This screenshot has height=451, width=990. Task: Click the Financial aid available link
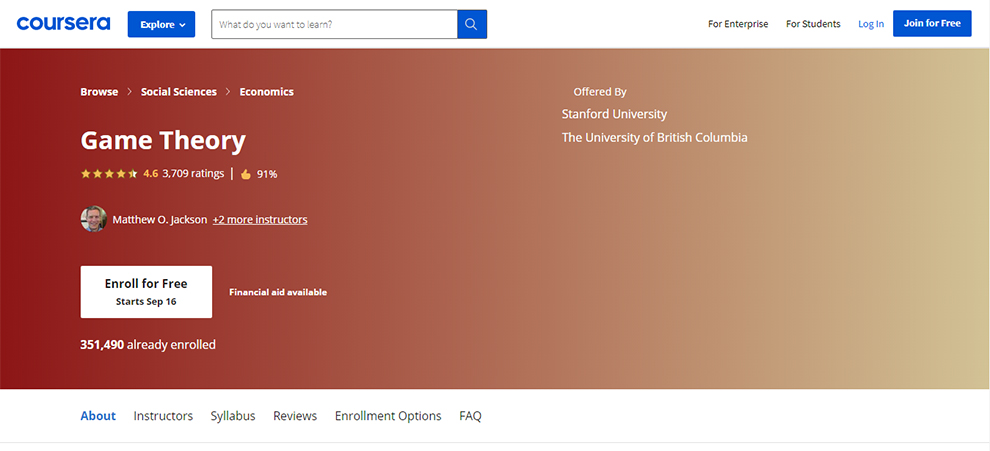click(278, 292)
